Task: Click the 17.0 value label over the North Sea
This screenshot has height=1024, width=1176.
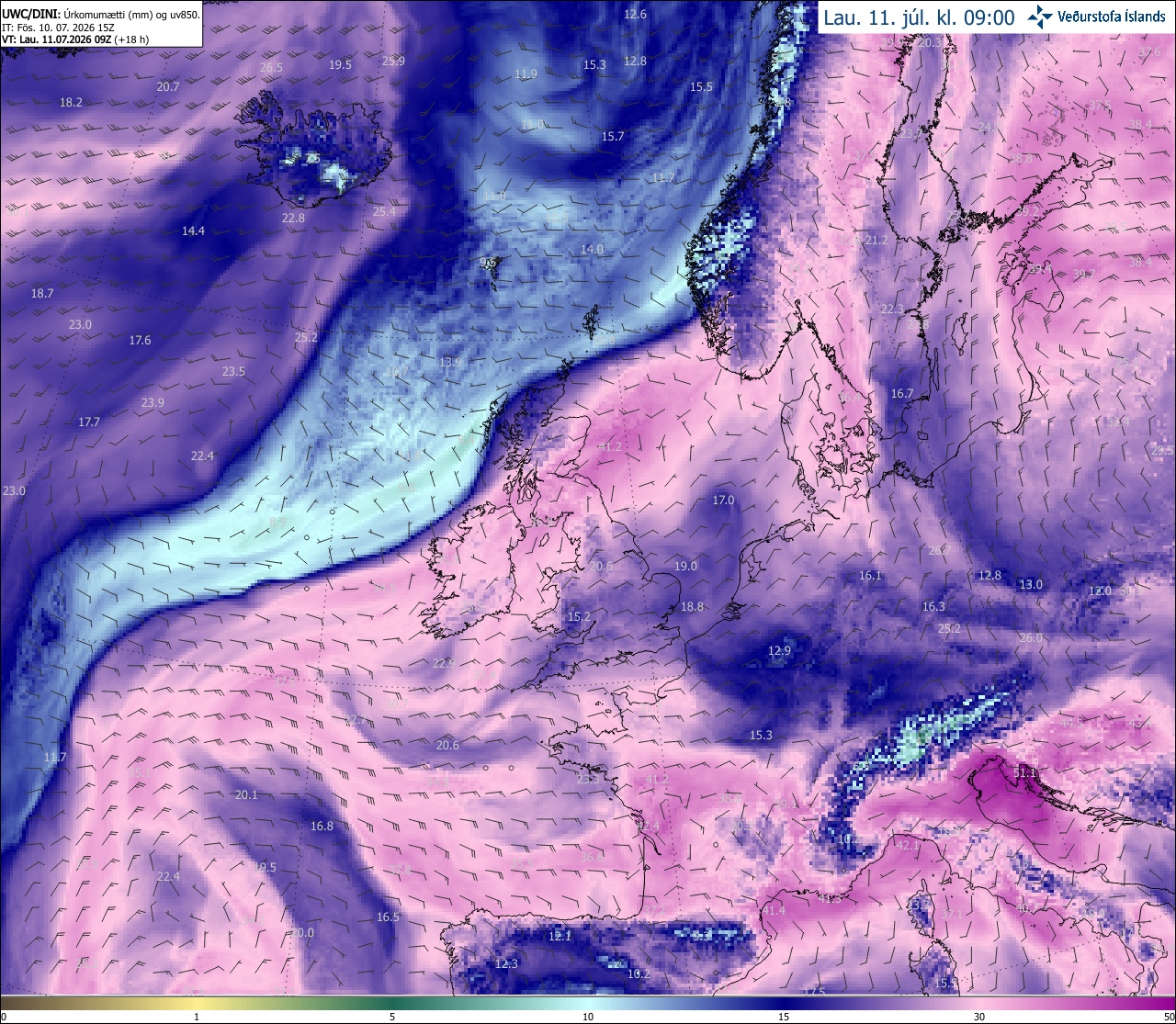Action: click(724, 501)
